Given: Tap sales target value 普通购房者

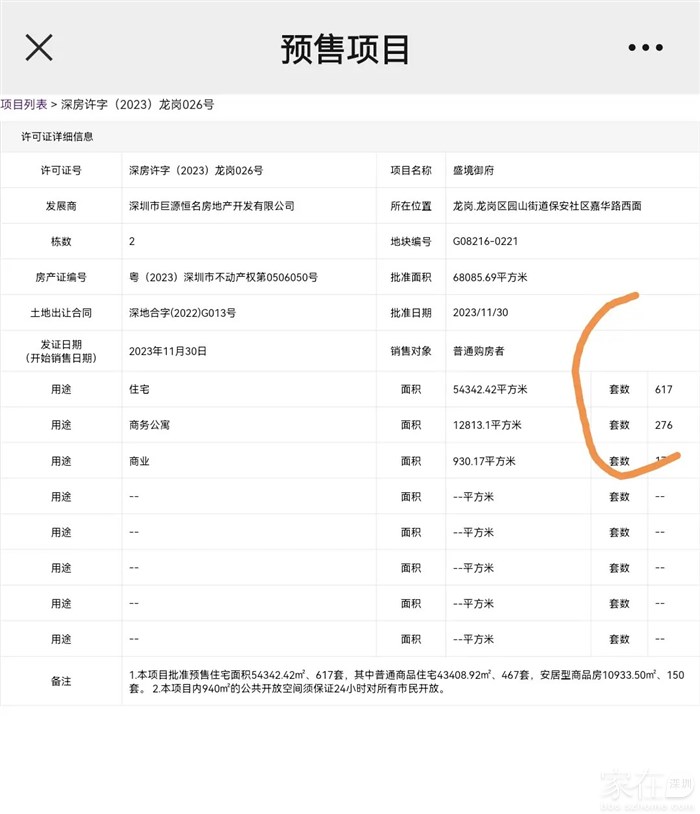Looking at the screenshot, I should pyautogui.click(x=479, y=352).
